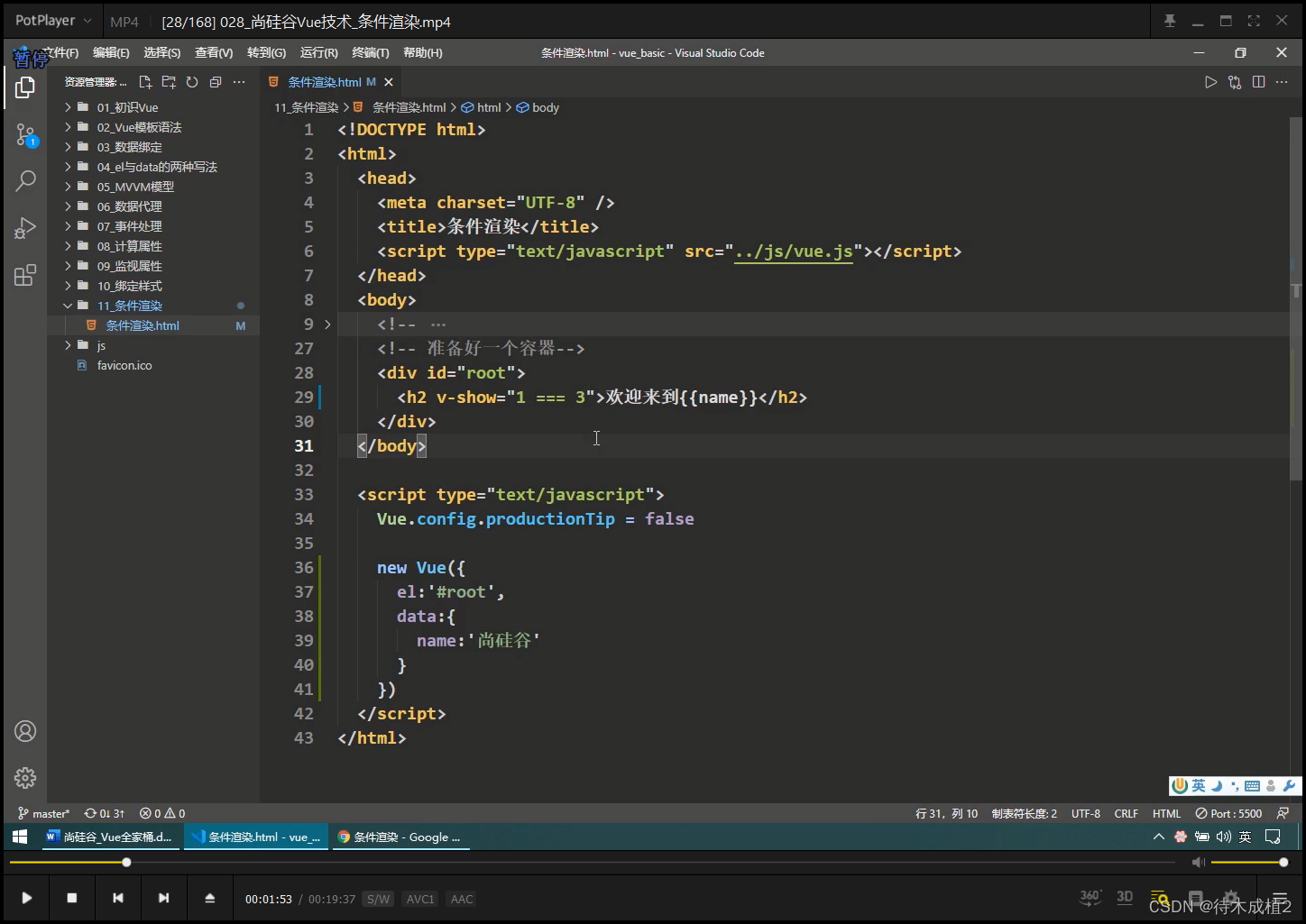Pin PotPlayer window on top

tap(1170, 21)
